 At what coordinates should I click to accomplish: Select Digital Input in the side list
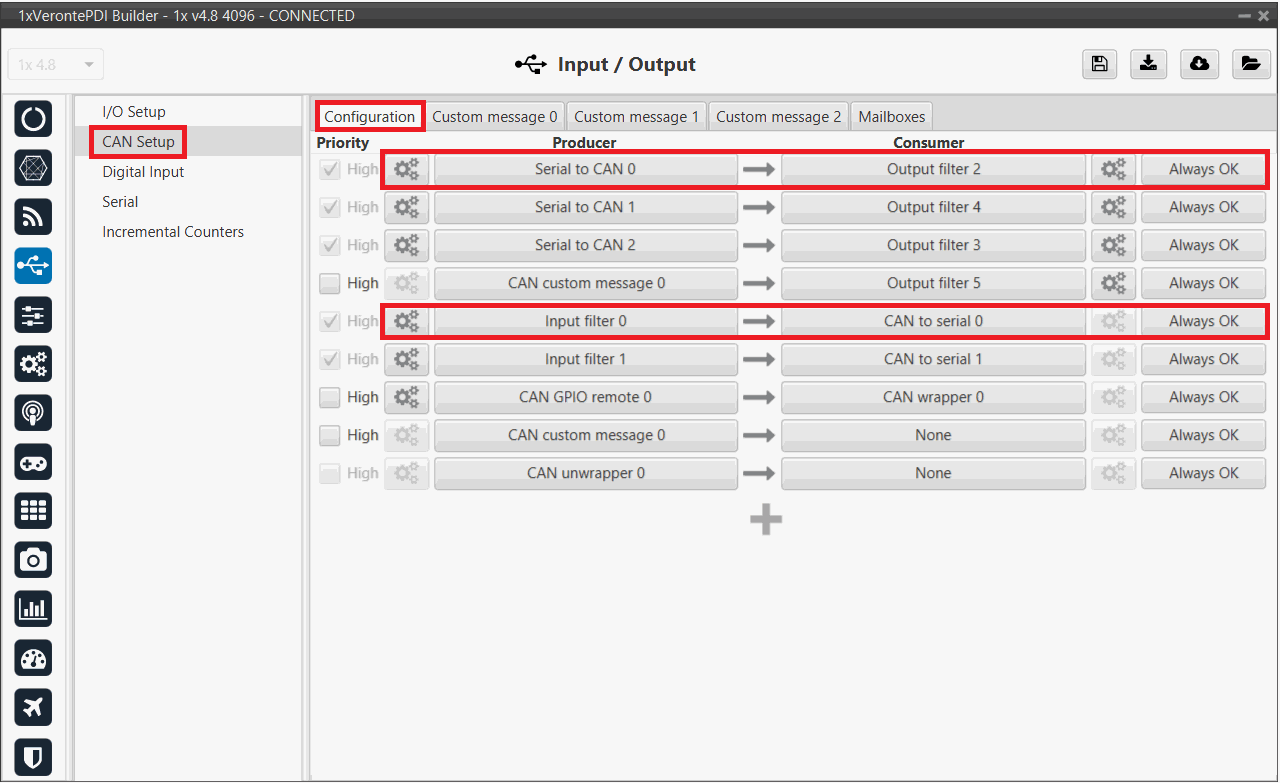143,172
